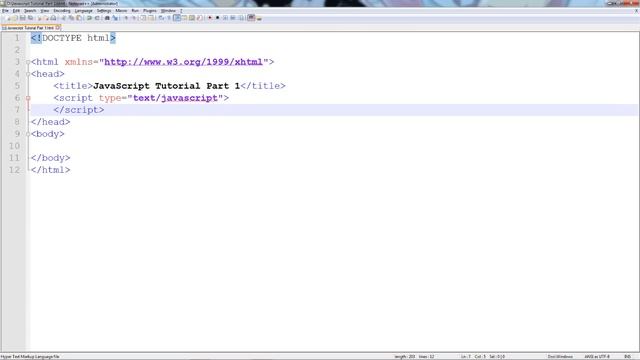
Task: Paste clipboard using toolbar icon
Action: (78, 18)
